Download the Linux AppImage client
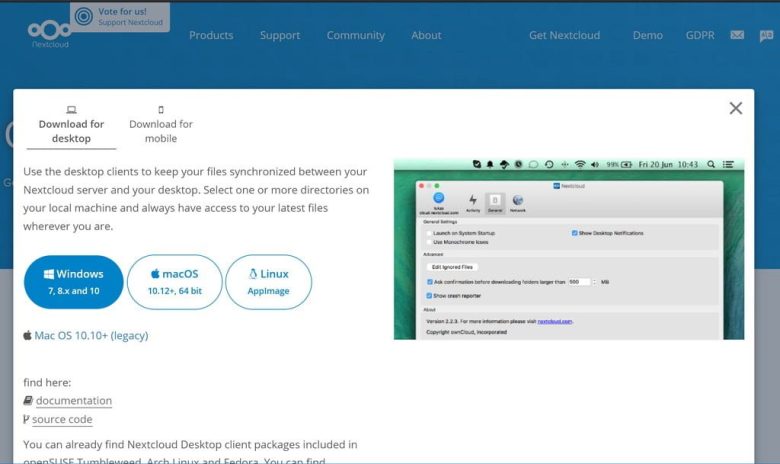780x464 pixels. (269, 282)
